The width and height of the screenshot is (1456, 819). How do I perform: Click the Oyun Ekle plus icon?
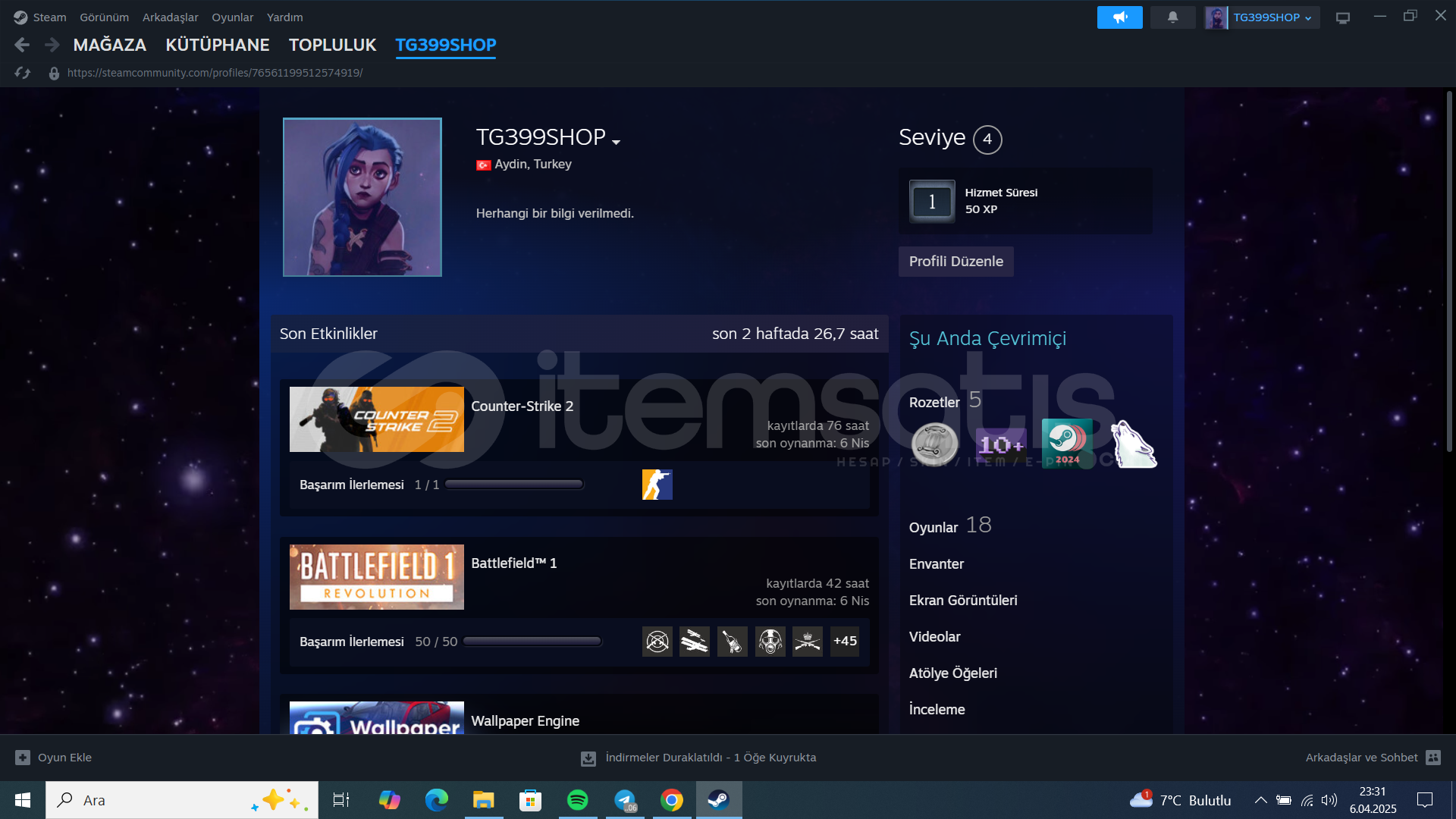click(23, 758)
